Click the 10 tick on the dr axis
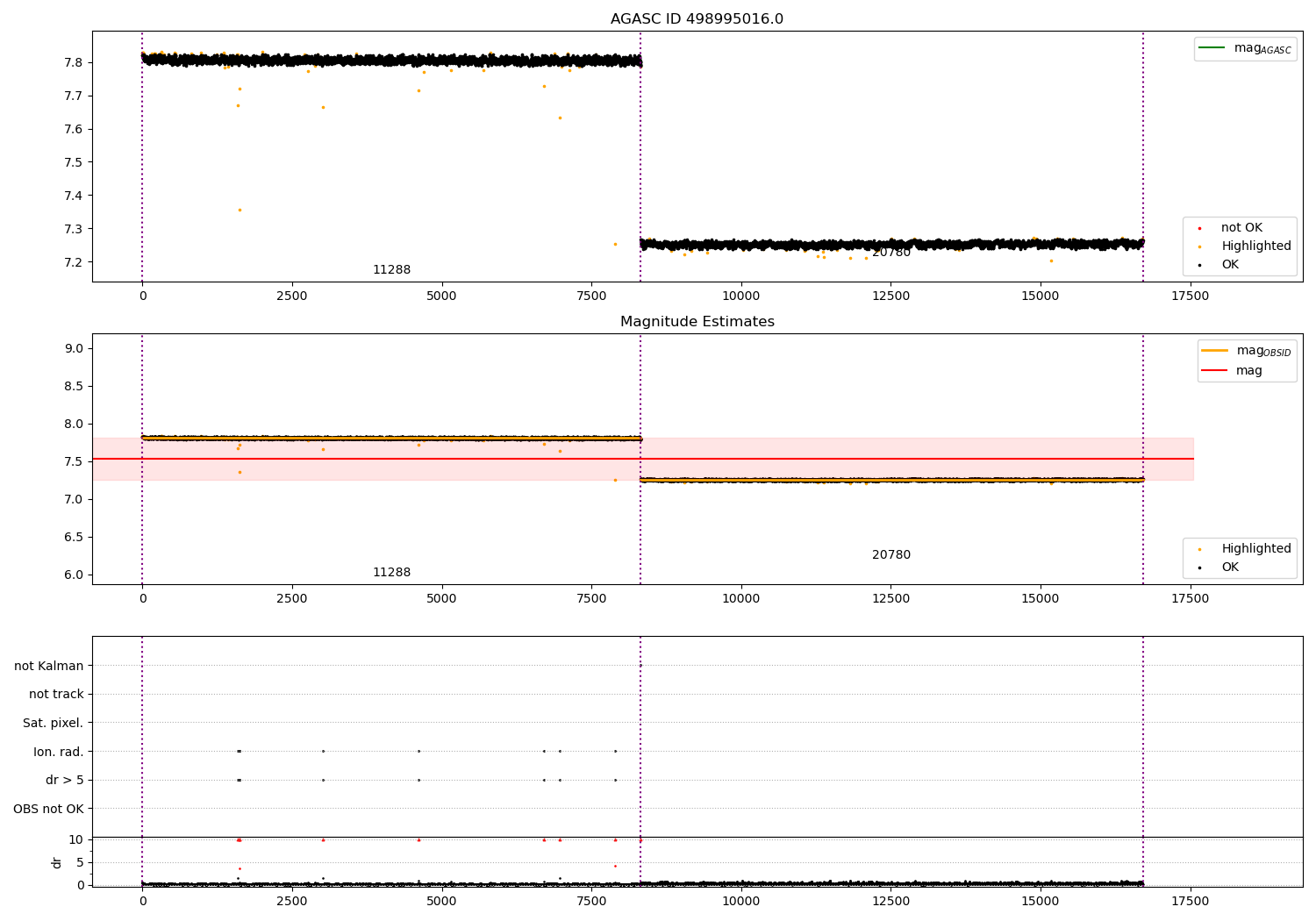1316x921 pixels. click(x=76, y=839)
